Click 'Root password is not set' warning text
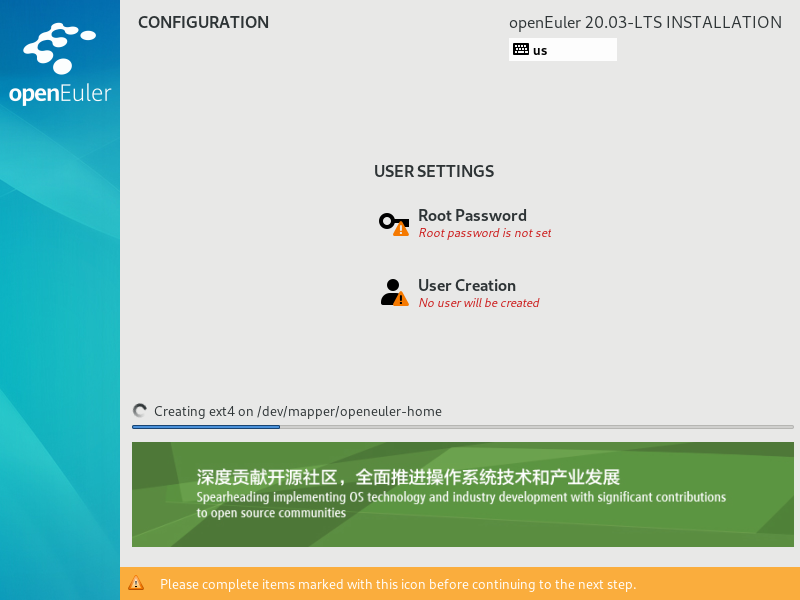 pyautogui.click(x=484, y=233)
